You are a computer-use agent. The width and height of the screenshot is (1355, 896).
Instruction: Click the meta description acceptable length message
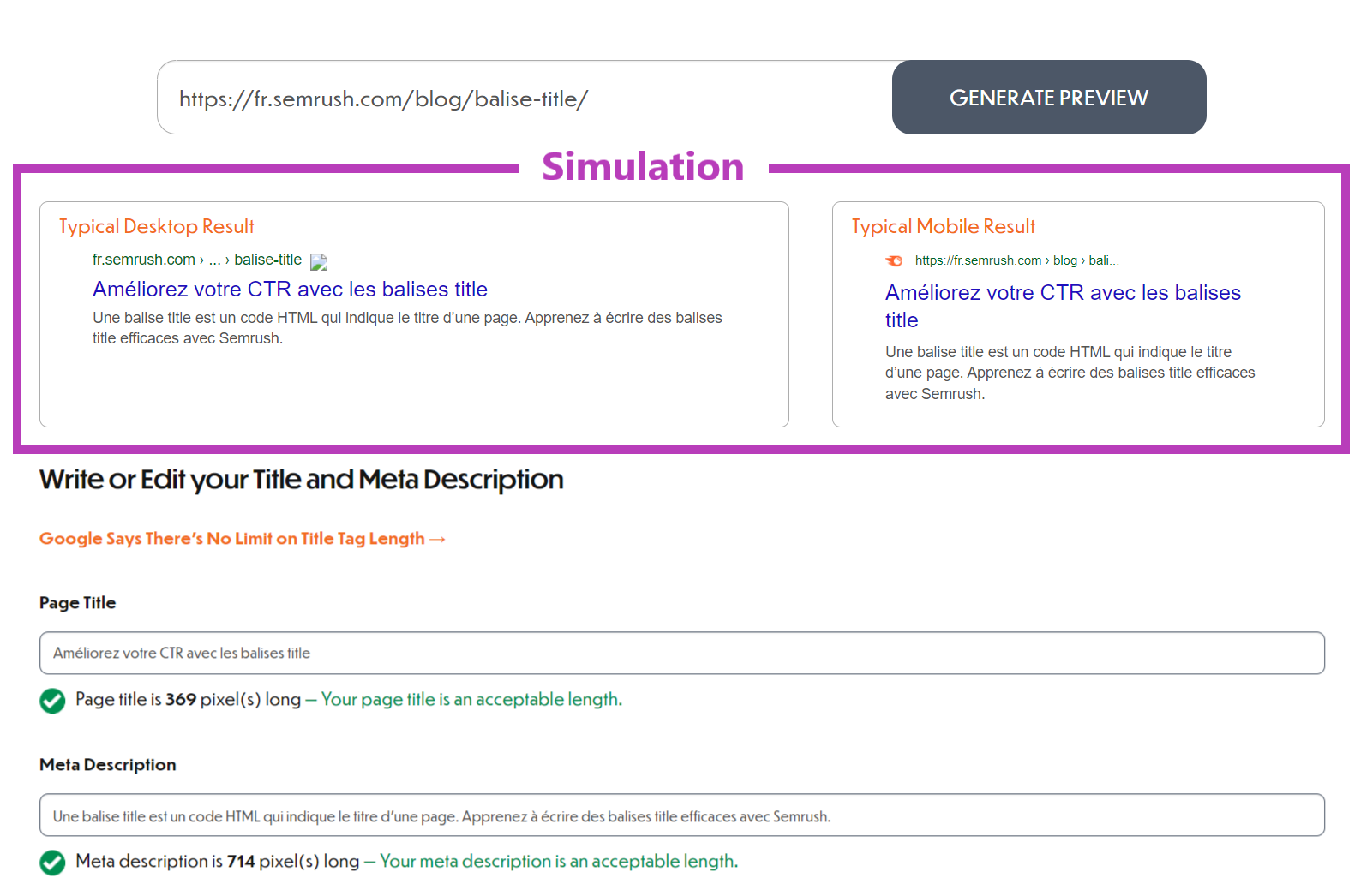(559, 862)
